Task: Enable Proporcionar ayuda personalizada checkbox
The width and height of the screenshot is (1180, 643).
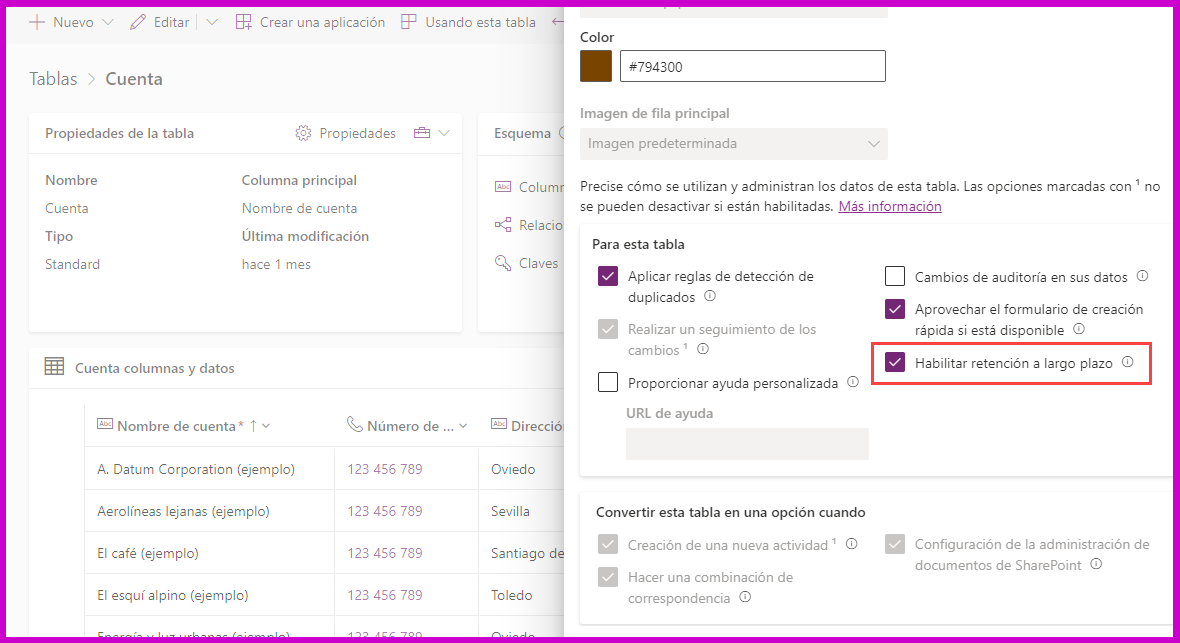Action: [x=608, y=382]
